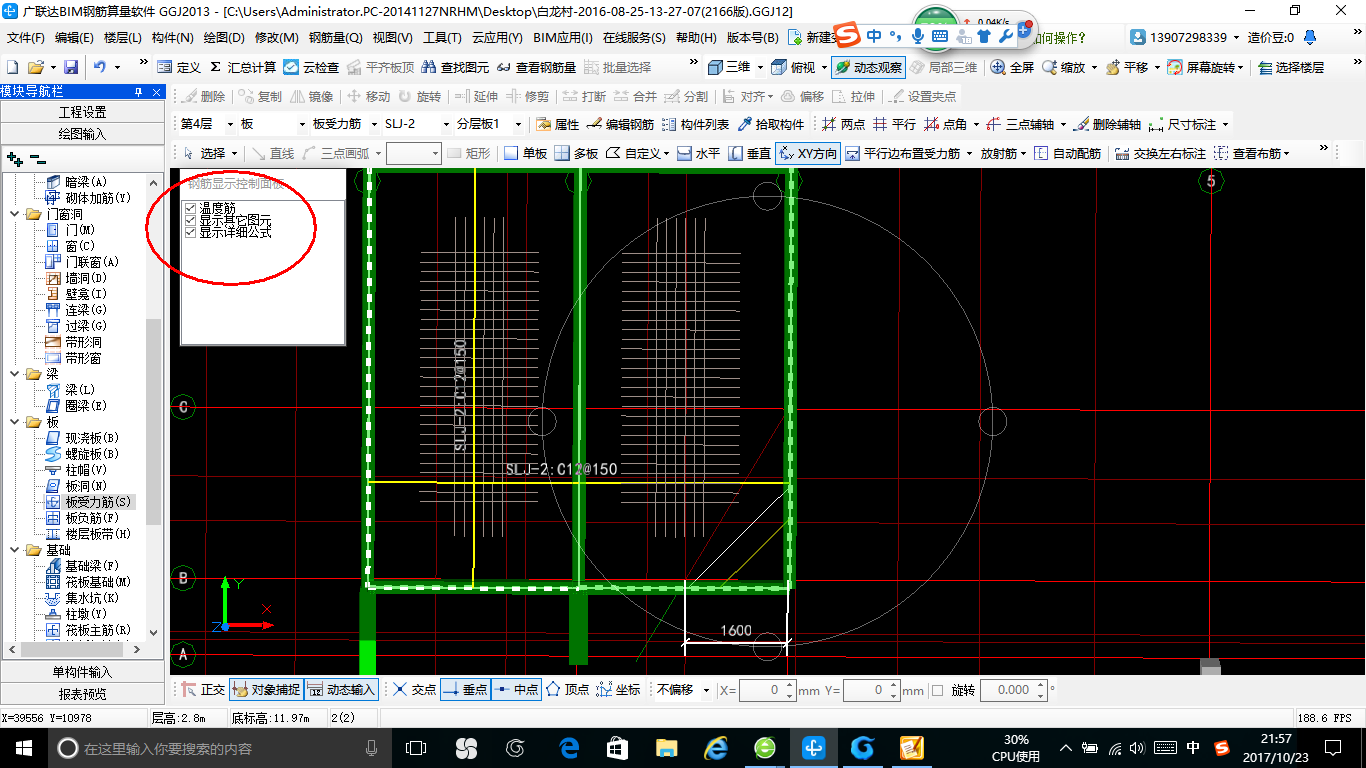Toggle 动态输入 dynamic input
Viewport: 1366px width, 768px height.
click(x=341, y=690)
